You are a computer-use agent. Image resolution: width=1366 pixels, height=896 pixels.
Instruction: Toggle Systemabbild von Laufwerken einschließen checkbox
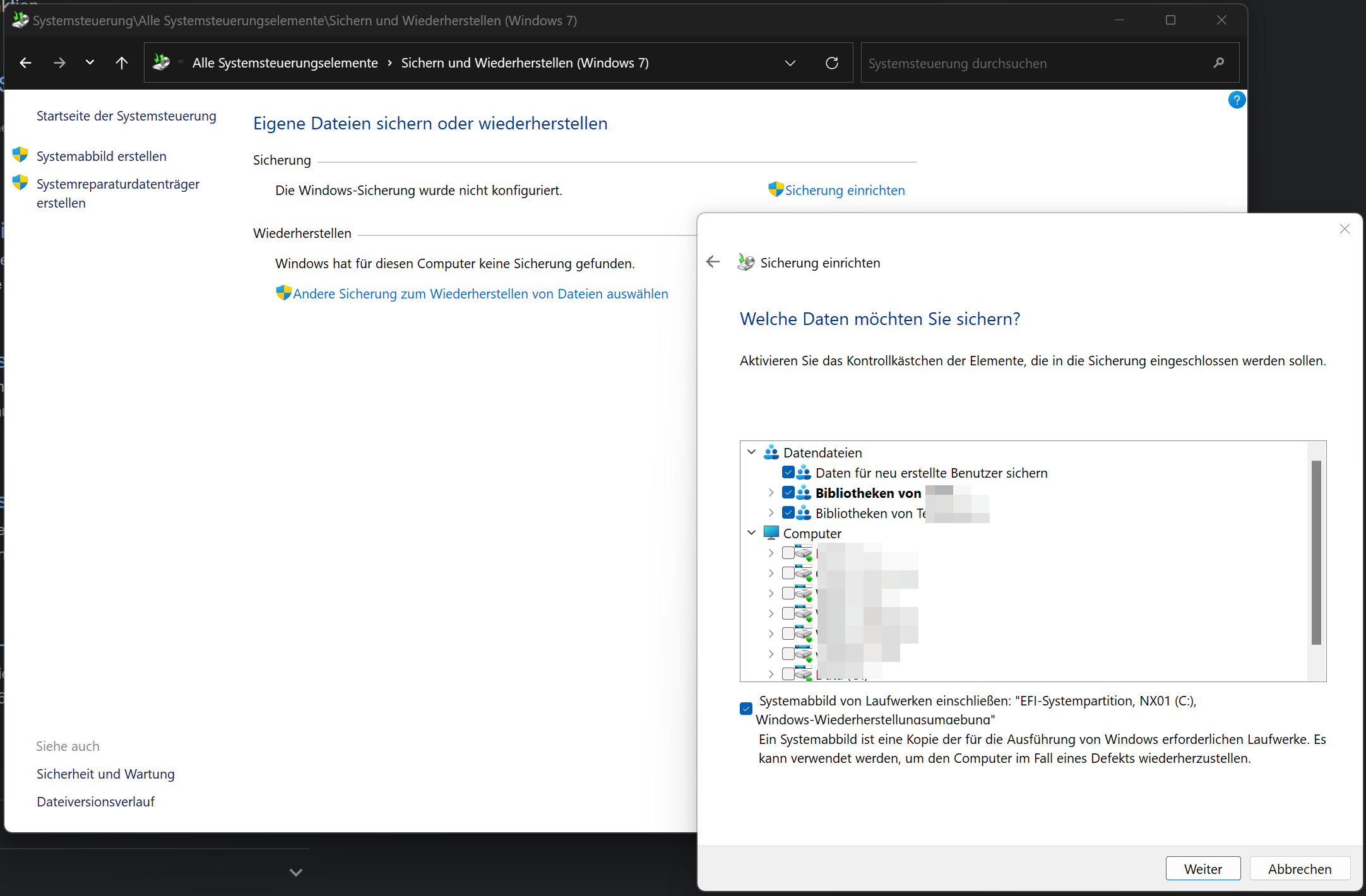tap(746, 709)
